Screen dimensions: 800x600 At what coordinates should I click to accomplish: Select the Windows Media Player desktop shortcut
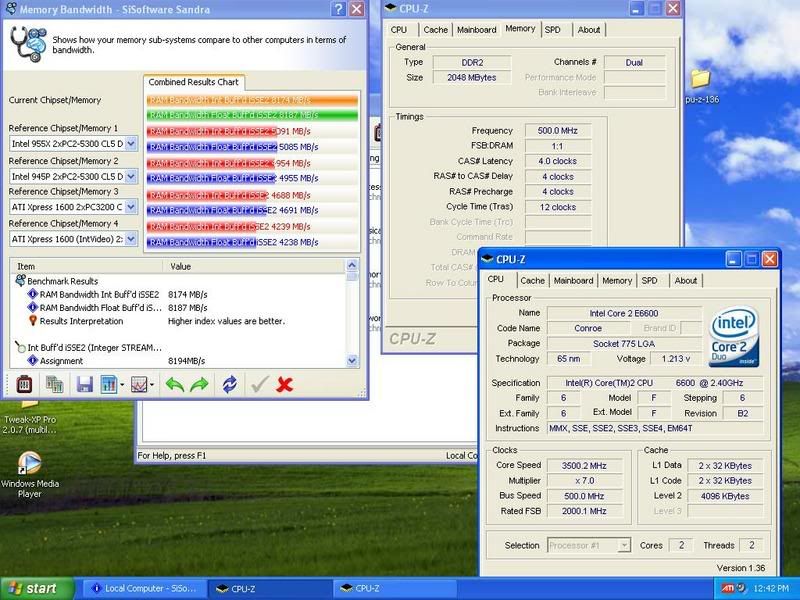pos(30,474)
